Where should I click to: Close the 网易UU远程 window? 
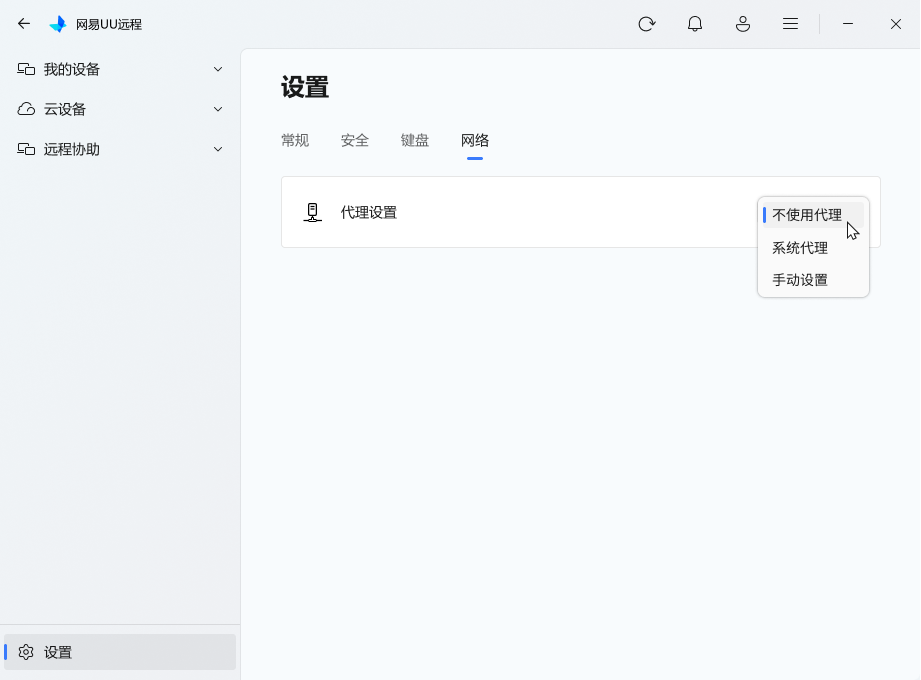click(896, 24)
